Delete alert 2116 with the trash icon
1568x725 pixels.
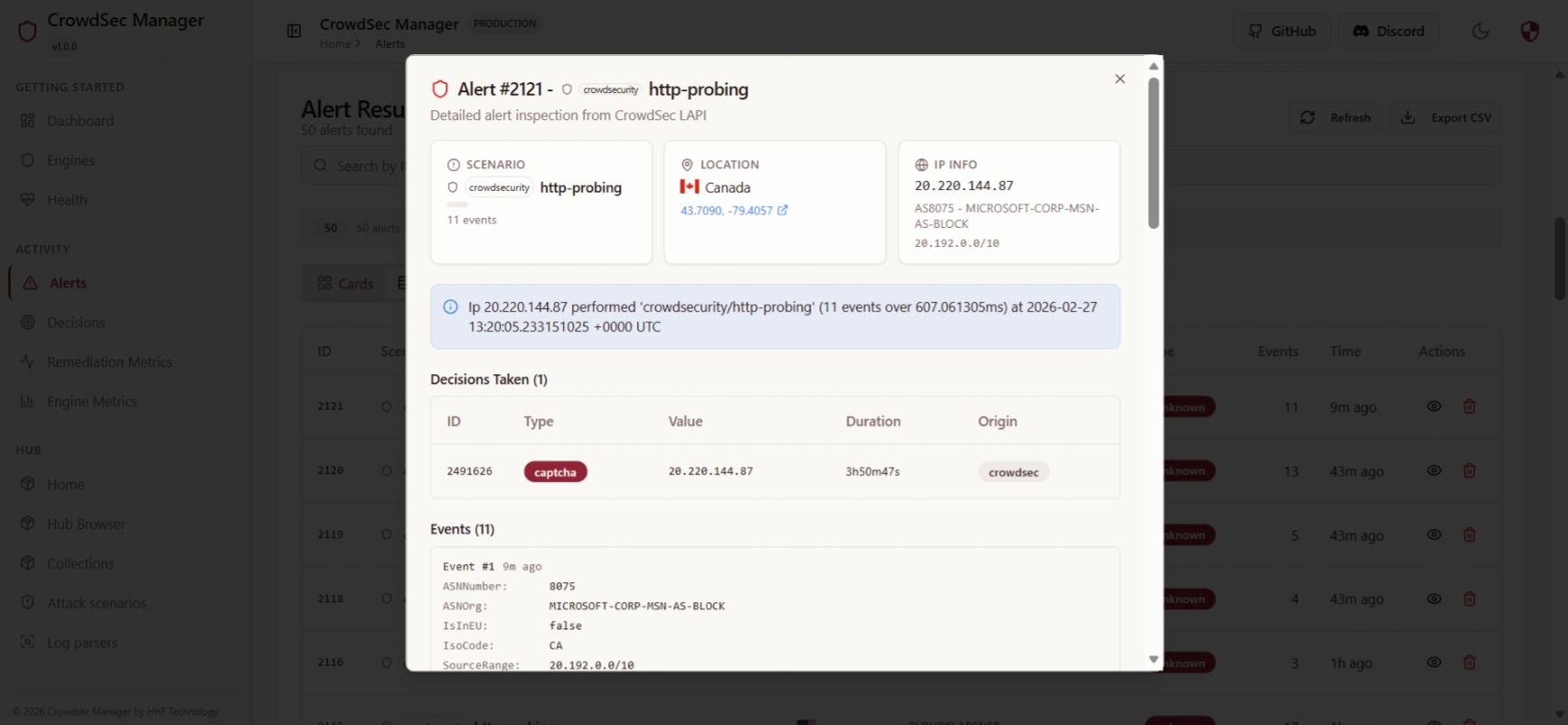pos(1469,663)
